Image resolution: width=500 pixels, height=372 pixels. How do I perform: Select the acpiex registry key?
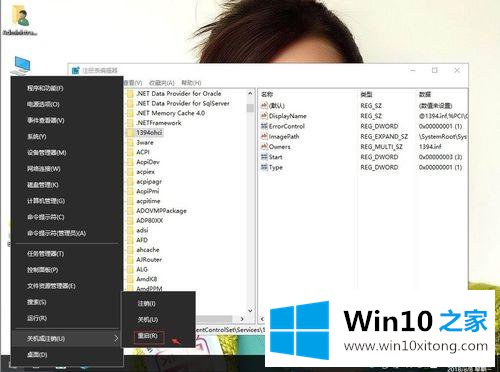pyautogui.click(x=145, y=172)
